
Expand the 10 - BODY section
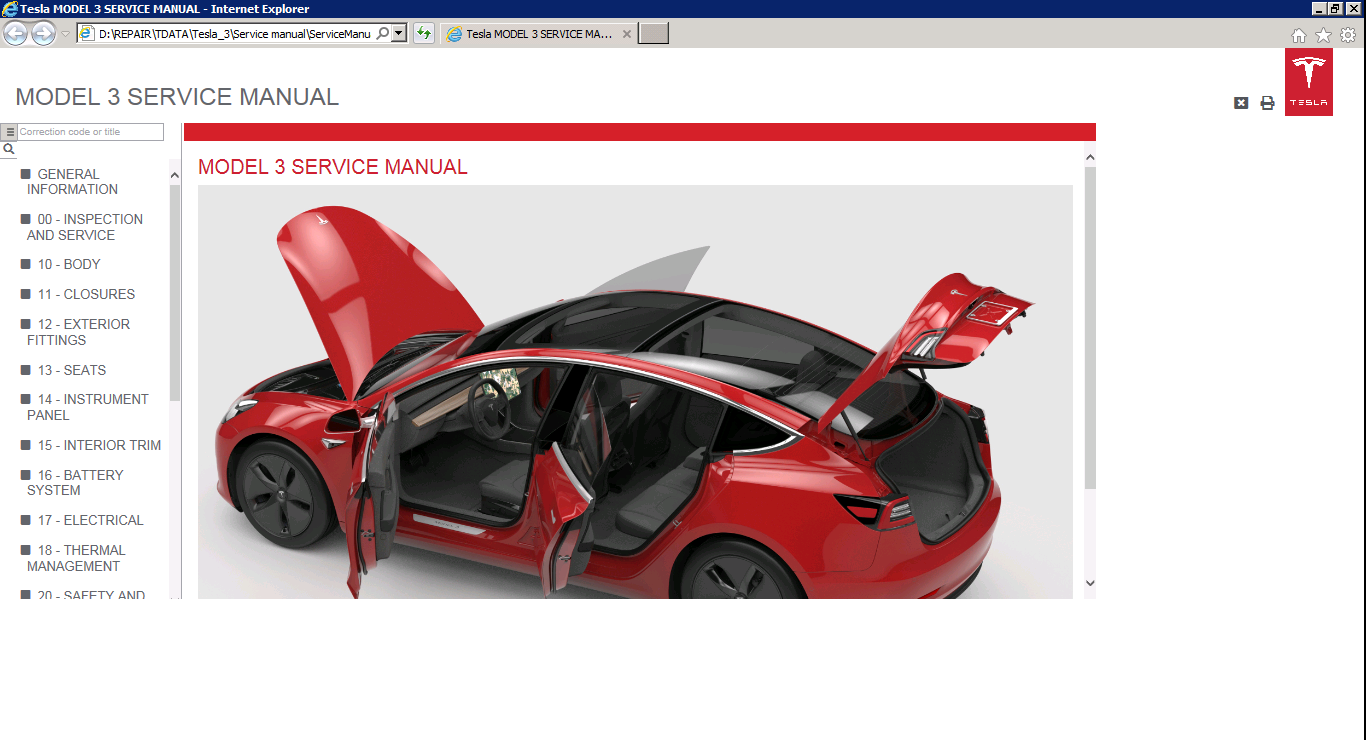click(x=67, y=264)
